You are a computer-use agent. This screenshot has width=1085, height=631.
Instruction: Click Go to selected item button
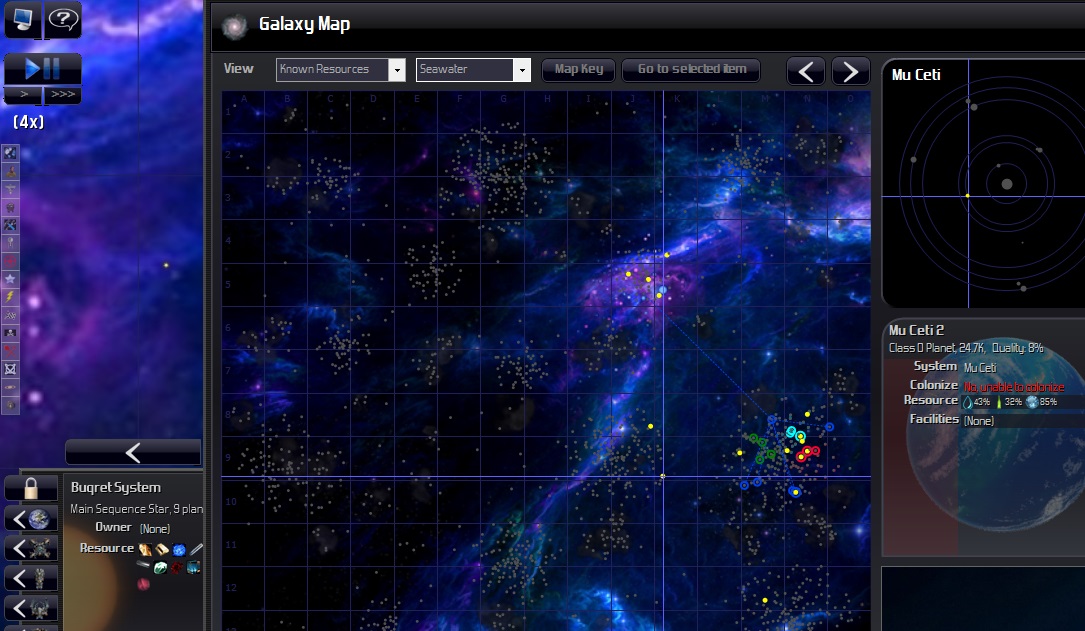[692, 69]
